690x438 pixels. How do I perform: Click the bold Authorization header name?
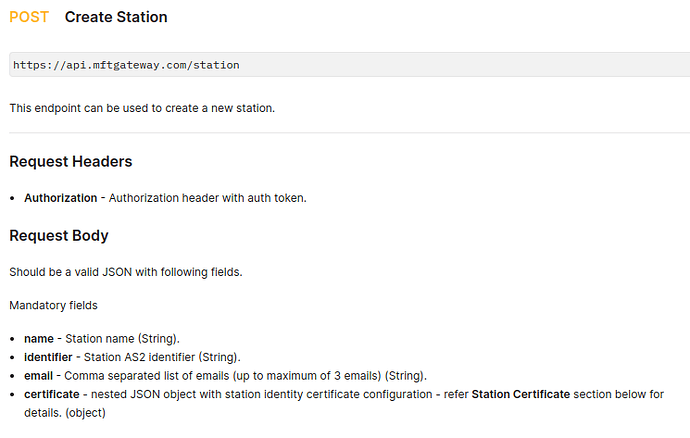pos(61,198)
